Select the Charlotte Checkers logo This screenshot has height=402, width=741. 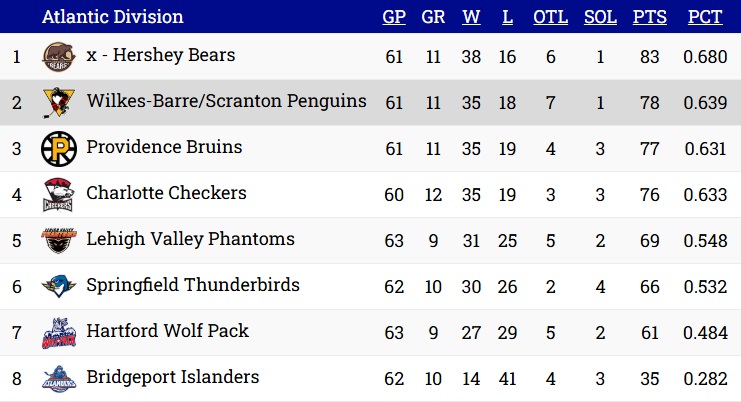tap(59, 195)
